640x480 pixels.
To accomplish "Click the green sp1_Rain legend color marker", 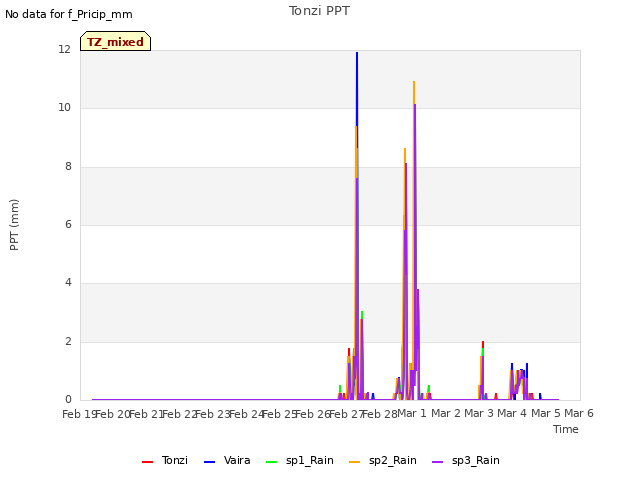I will click(x=271, y=462).
